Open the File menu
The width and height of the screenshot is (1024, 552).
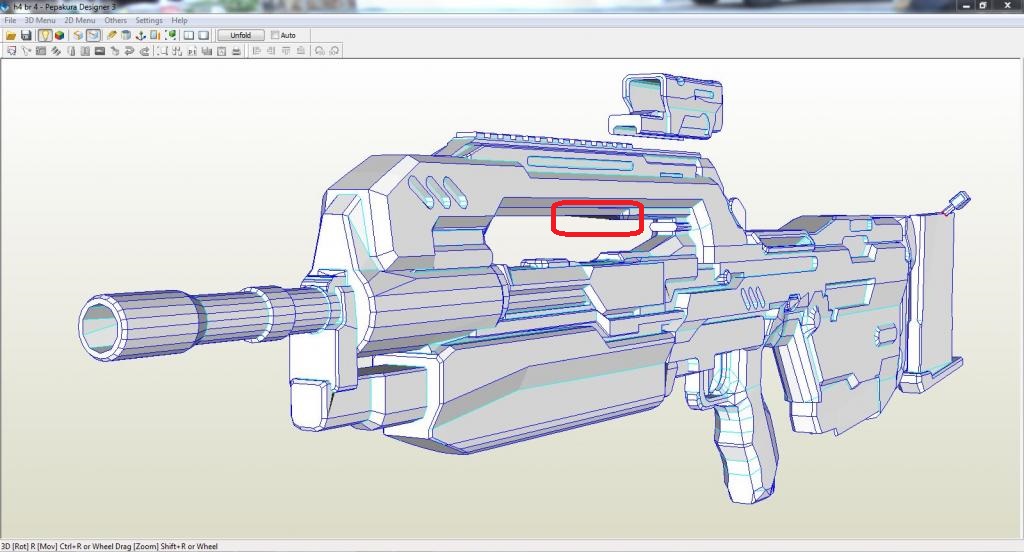coord(10,20)
